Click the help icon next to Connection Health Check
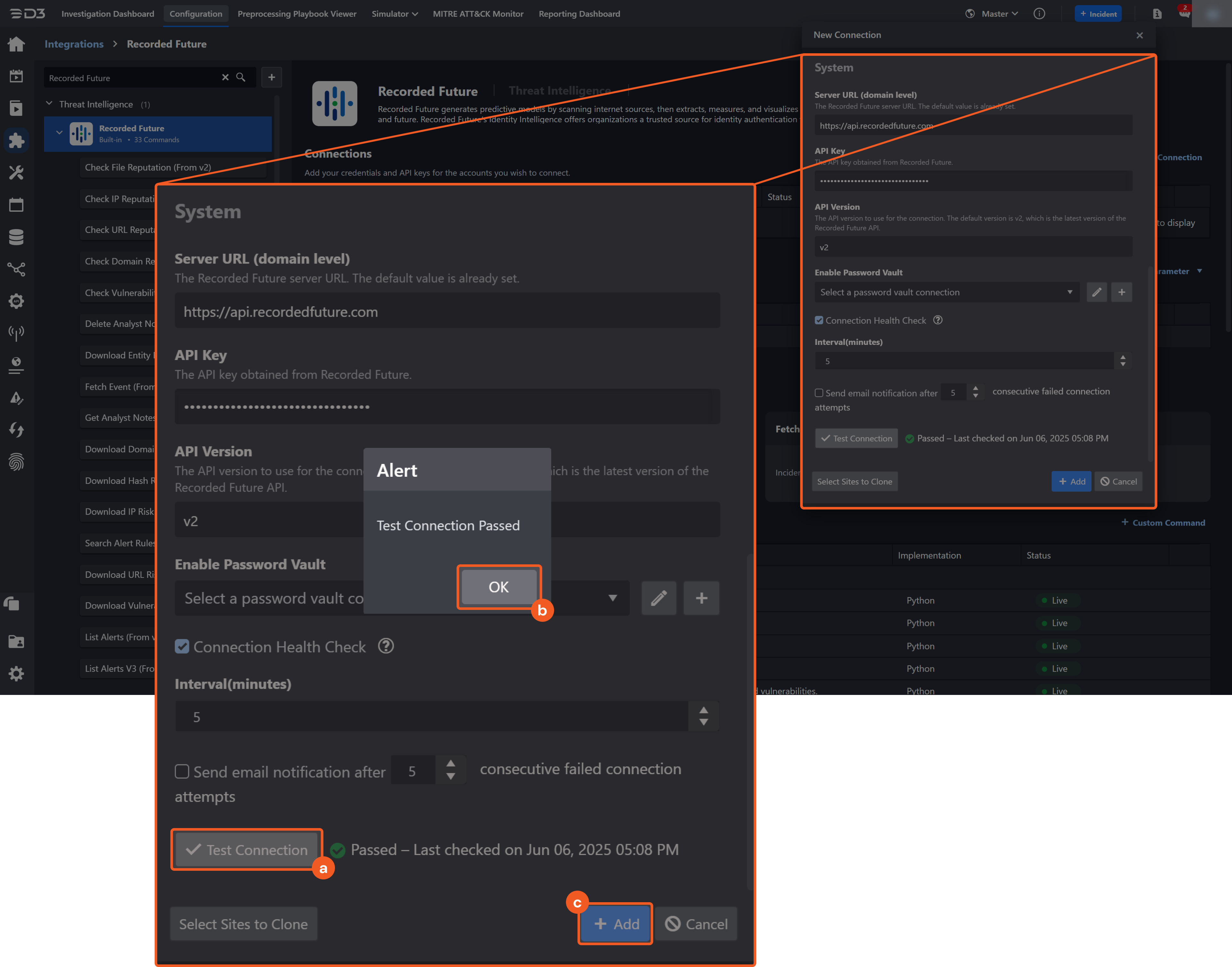 tap(386, 646)
